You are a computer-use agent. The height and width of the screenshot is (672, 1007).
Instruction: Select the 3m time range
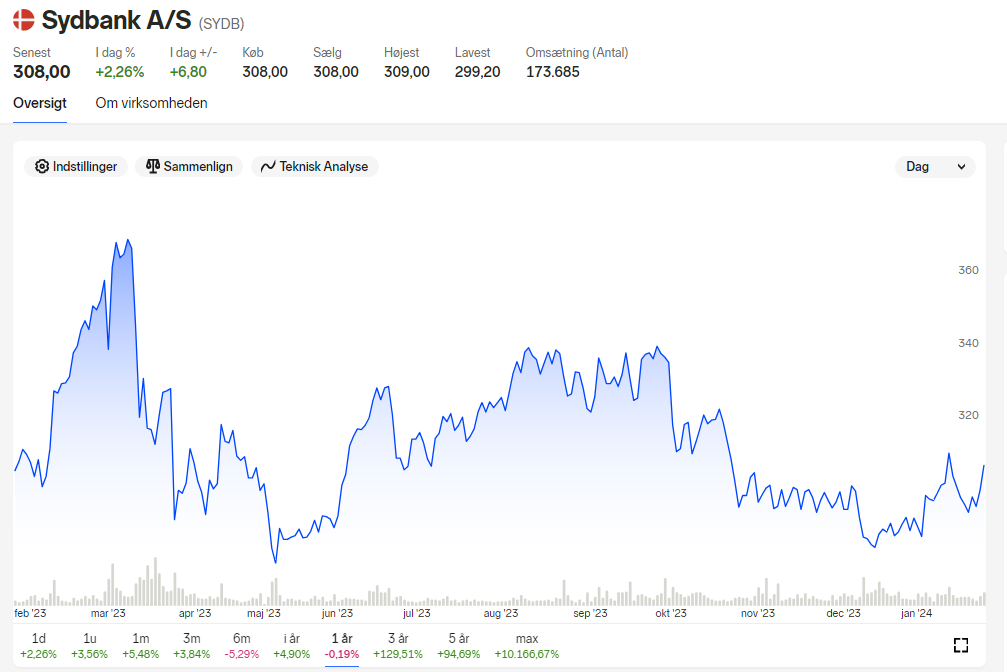click(191, 646)
